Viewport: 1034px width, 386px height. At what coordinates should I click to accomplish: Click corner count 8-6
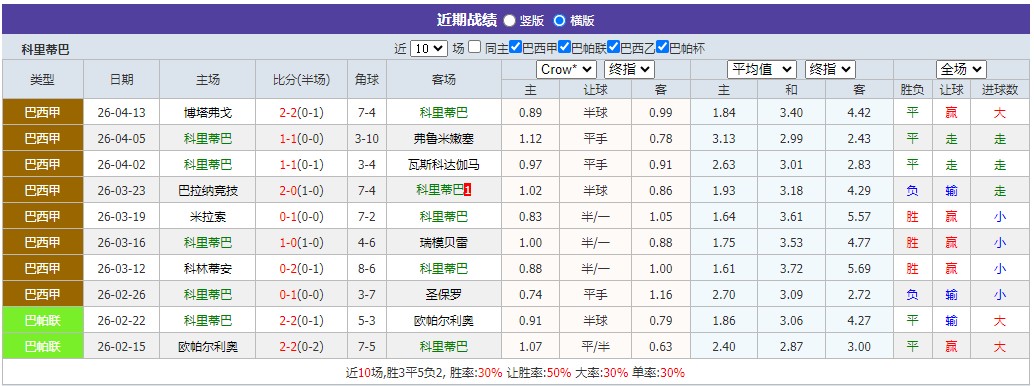(x=367, y=269)
